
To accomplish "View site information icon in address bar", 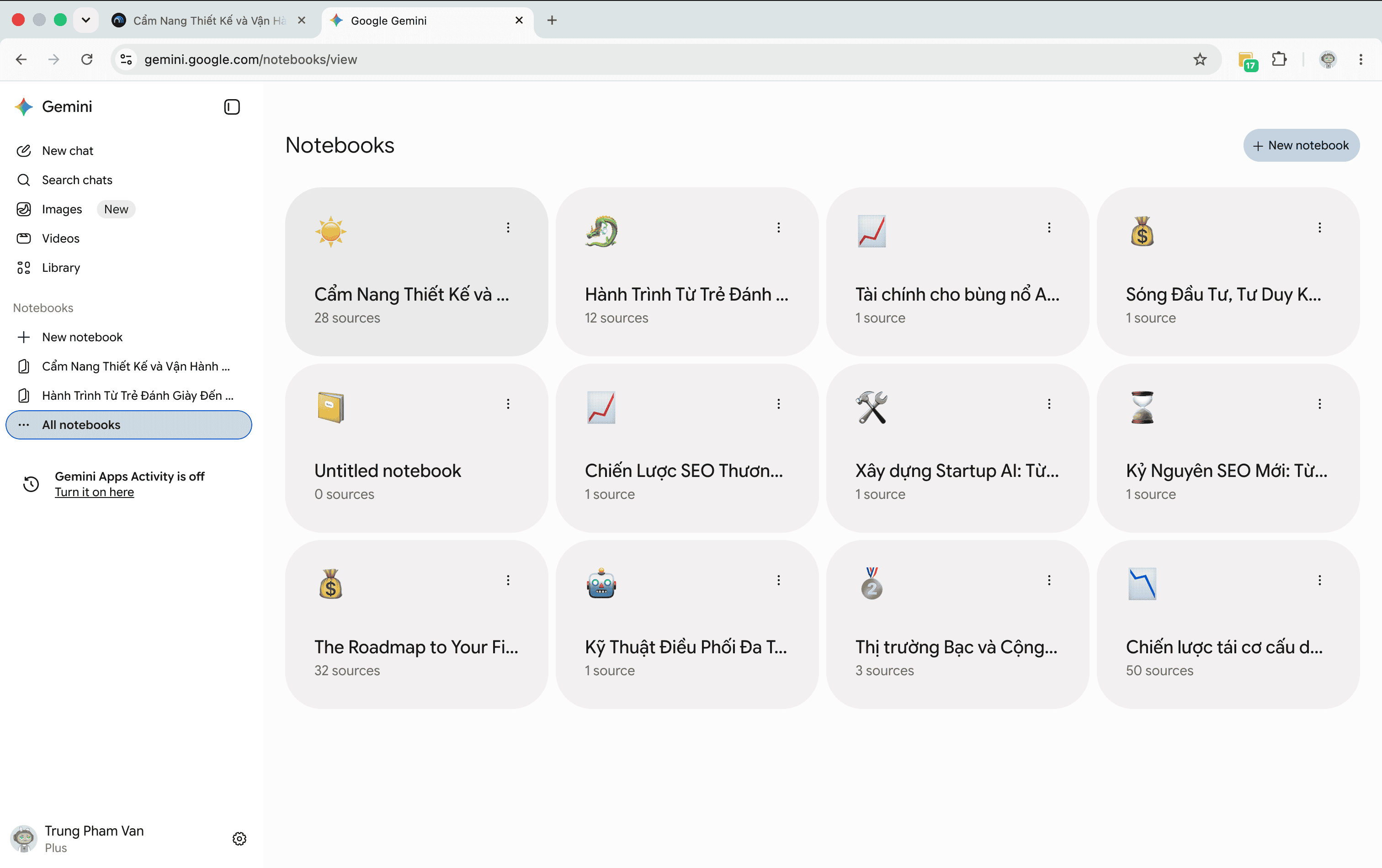I will click(x=126, y=60).
